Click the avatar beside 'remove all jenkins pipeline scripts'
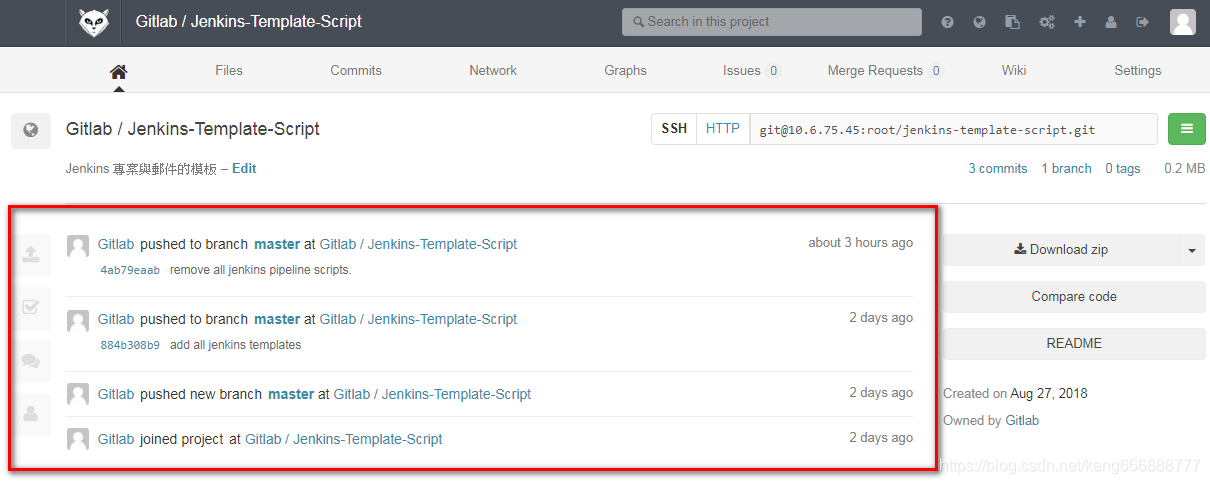Screen dimensions: 1210x484 click(x=78, y=246)
